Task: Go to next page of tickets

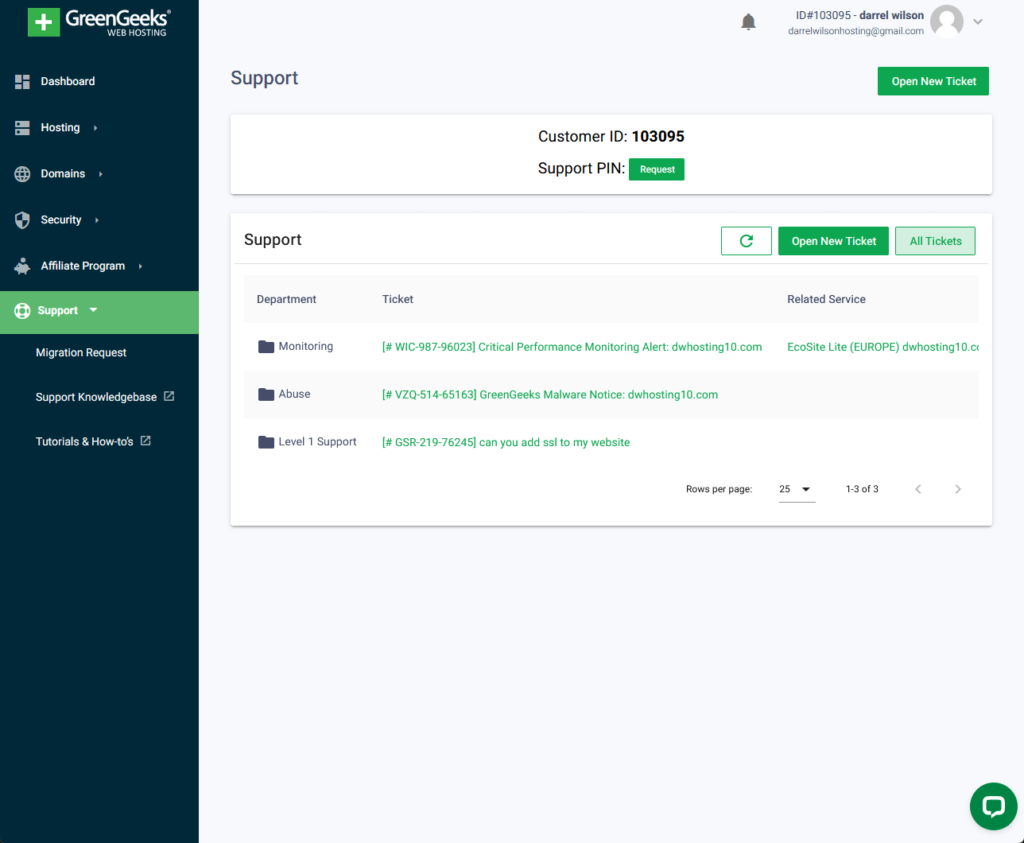Action: click(x=957, y=489)
